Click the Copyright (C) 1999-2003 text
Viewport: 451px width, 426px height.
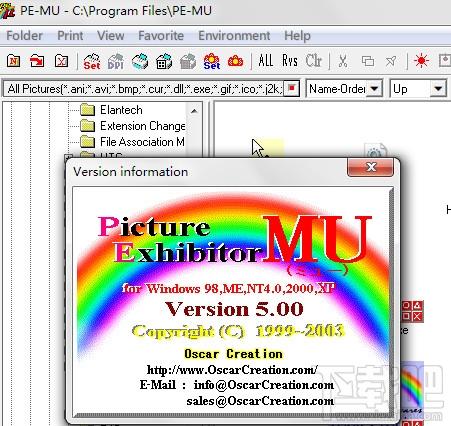pyautogui.click(x=237, y=331)
